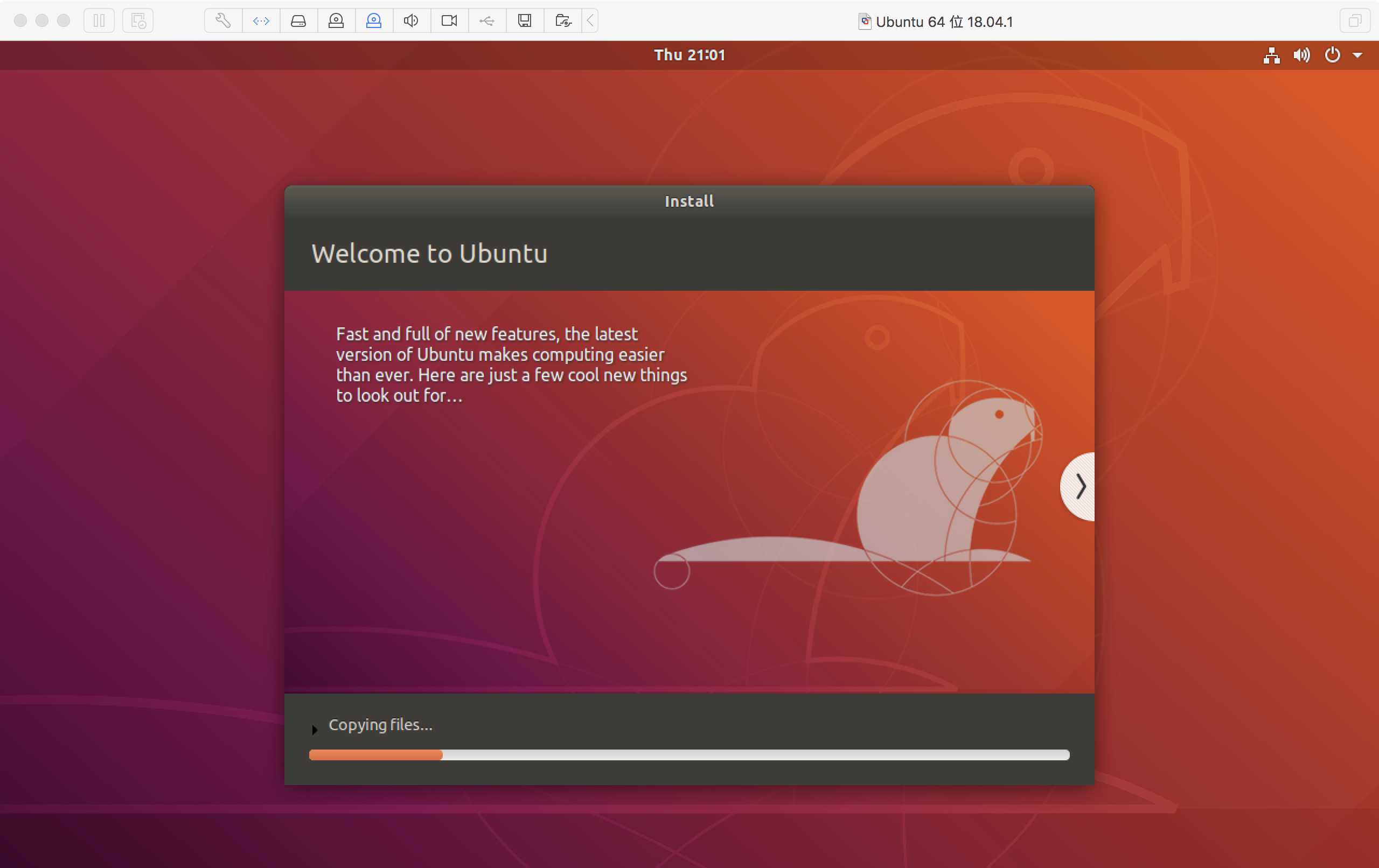Viewport: 1379px width, 868px height.
Task: Click the 'Fast and full of new features' paragraph
Action: pyautogui.click(x=511, y=365)
